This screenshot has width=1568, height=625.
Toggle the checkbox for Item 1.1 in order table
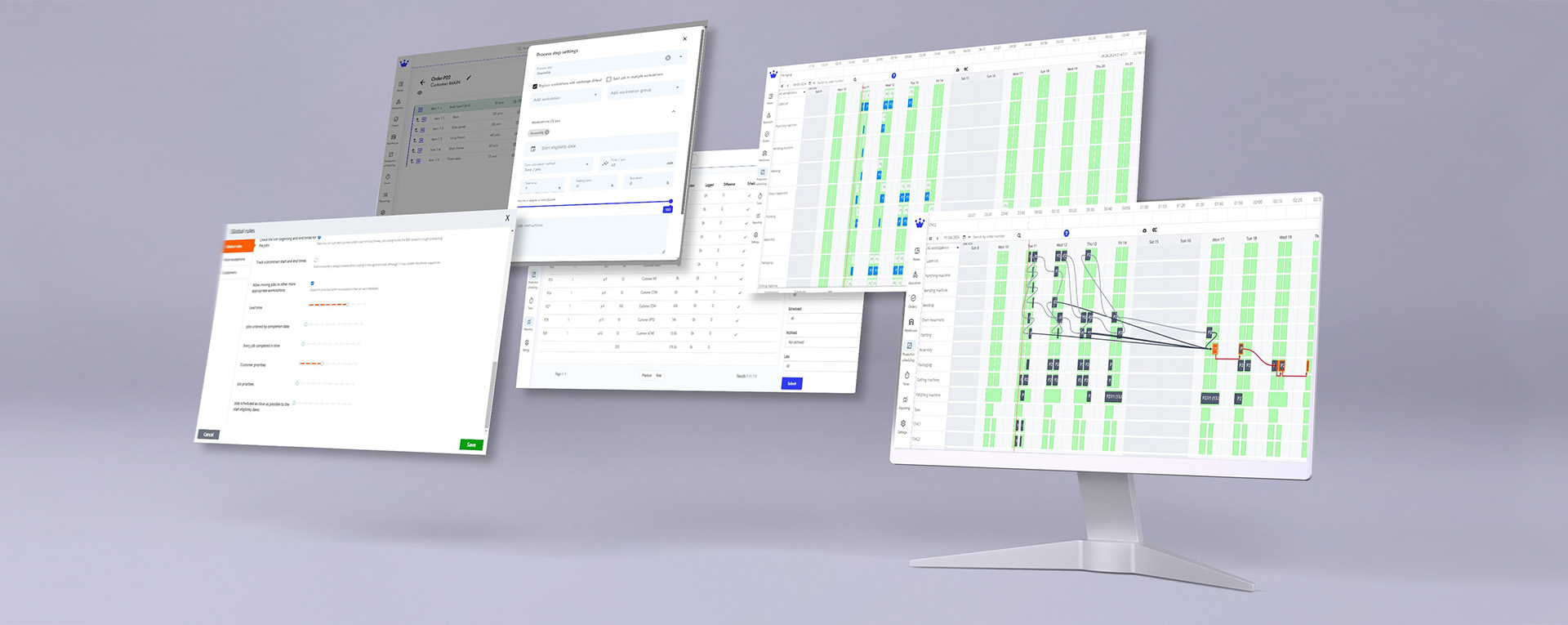[x=424, y=119]
